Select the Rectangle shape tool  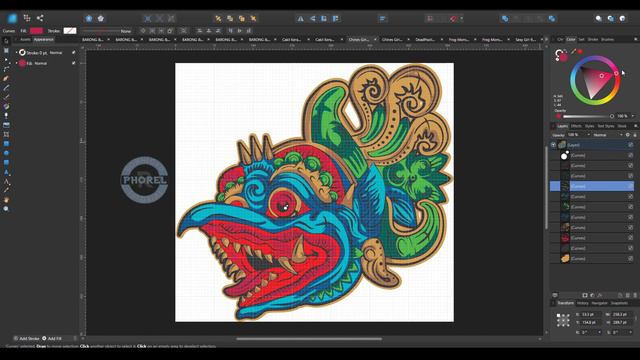[6, 144]
